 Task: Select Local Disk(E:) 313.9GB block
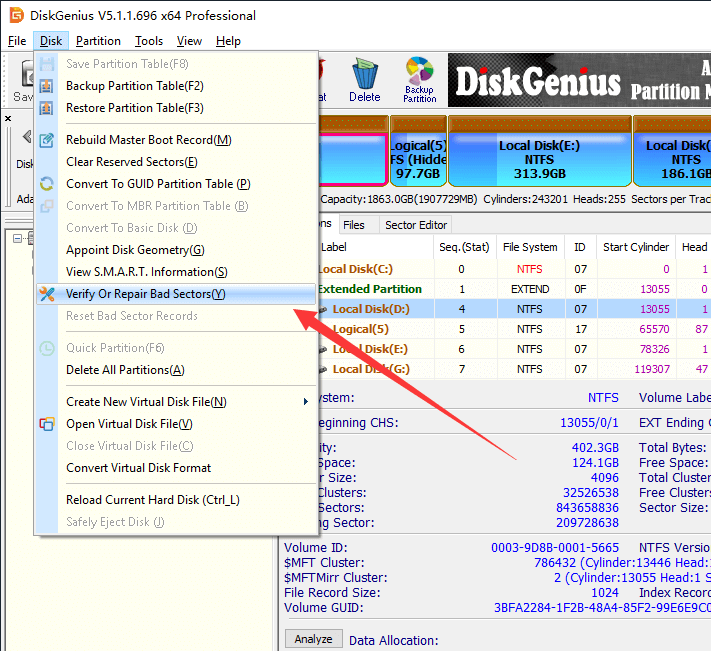(540, 152)
